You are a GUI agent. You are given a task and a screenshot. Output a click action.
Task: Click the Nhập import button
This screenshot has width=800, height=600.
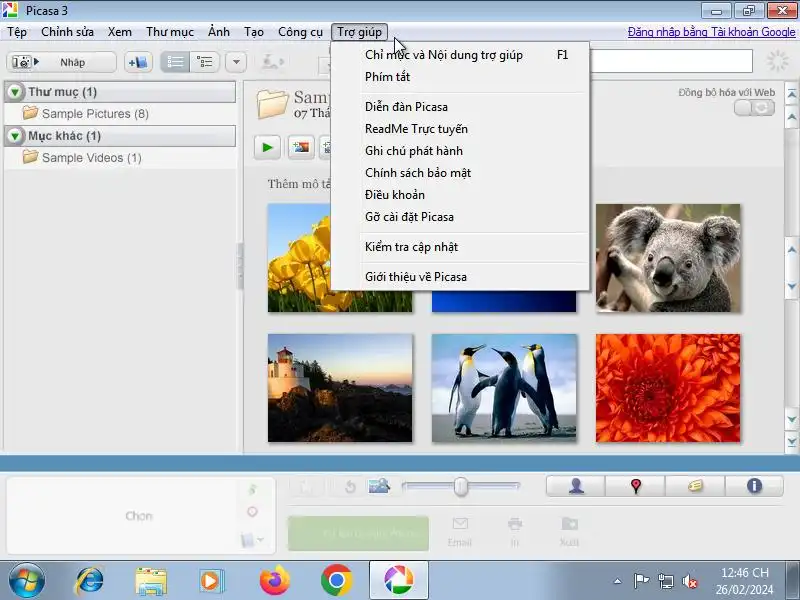tap(61, 62)
